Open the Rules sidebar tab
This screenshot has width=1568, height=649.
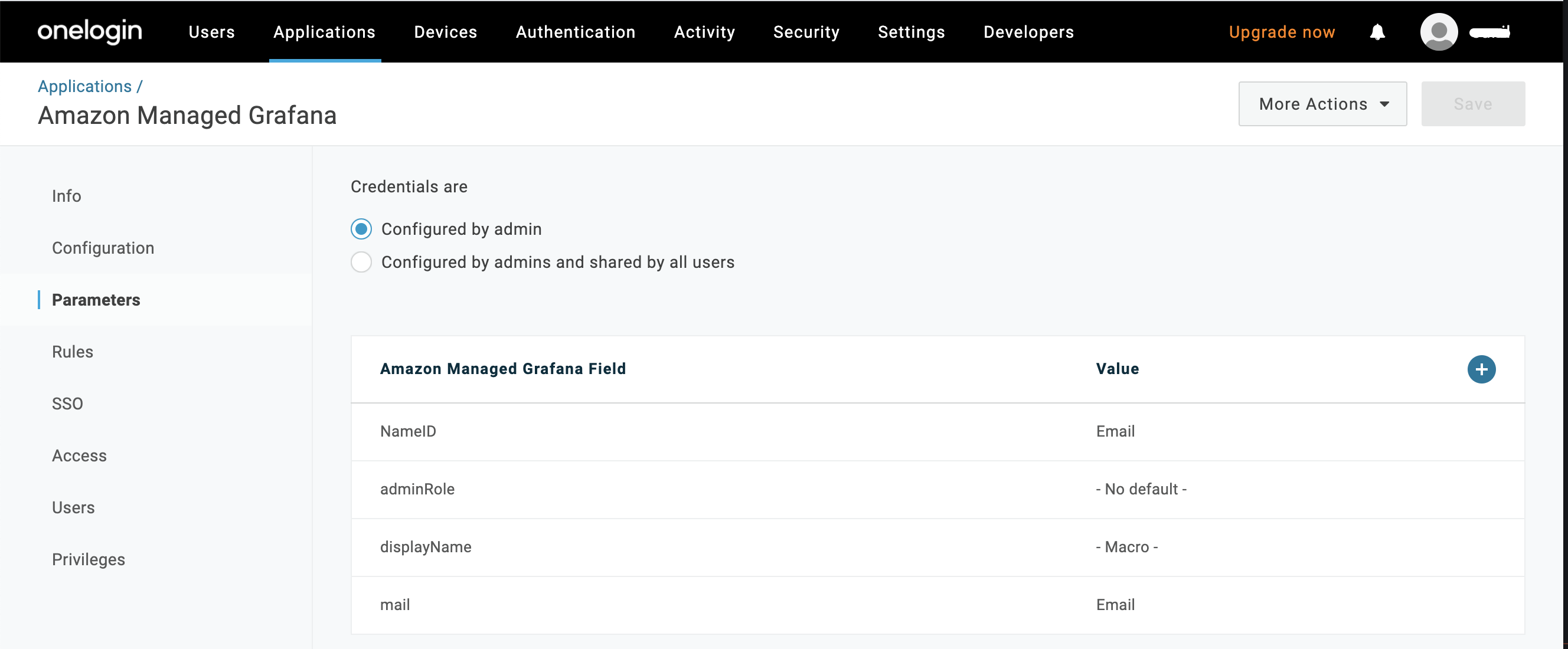tap(73, 352)
